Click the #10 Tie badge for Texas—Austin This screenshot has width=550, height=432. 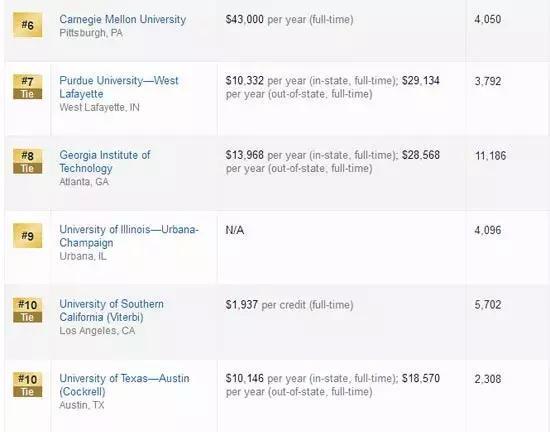(x=27, y=385)
